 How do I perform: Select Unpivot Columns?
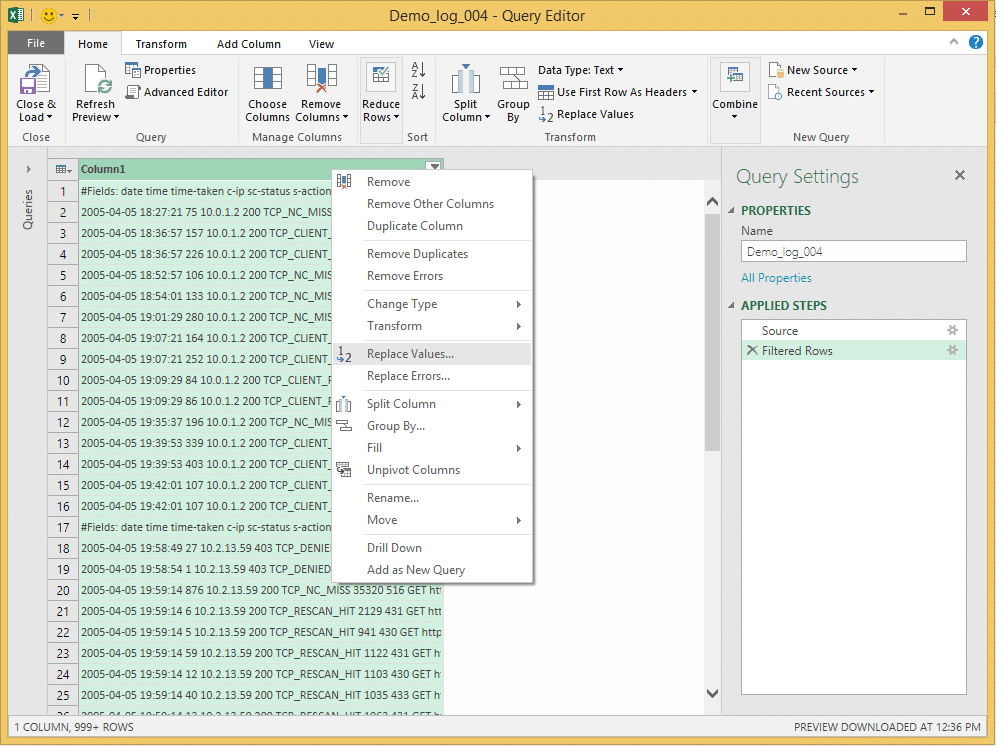(432, 470)
